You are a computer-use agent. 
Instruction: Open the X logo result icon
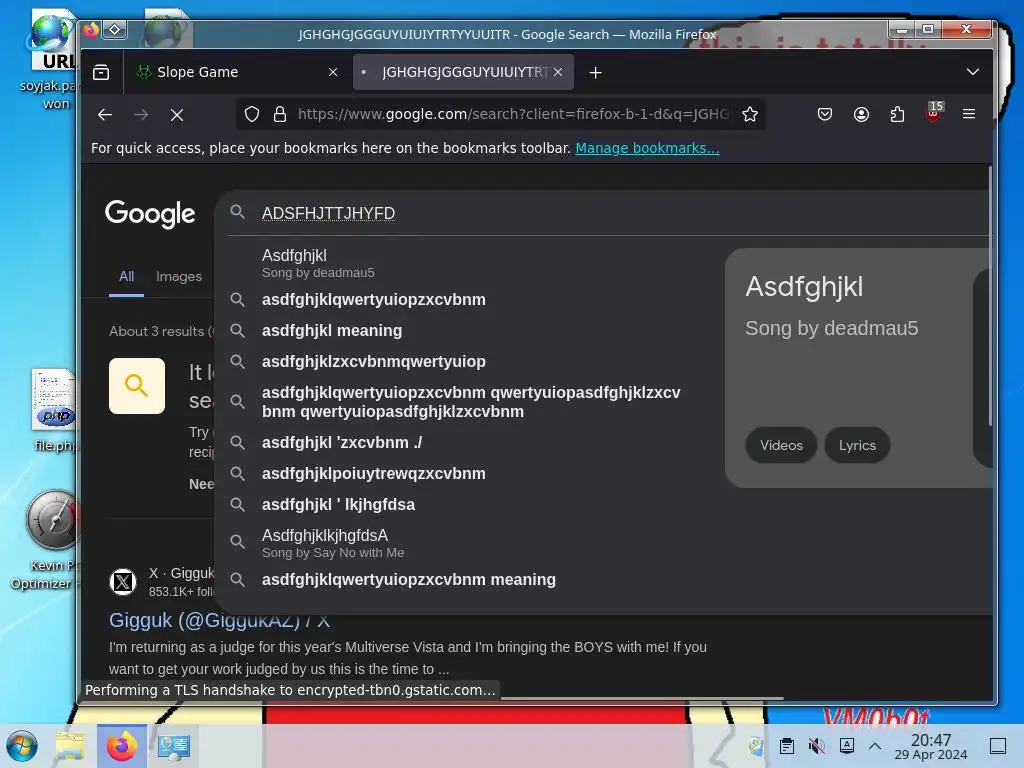tap(123, 582)
